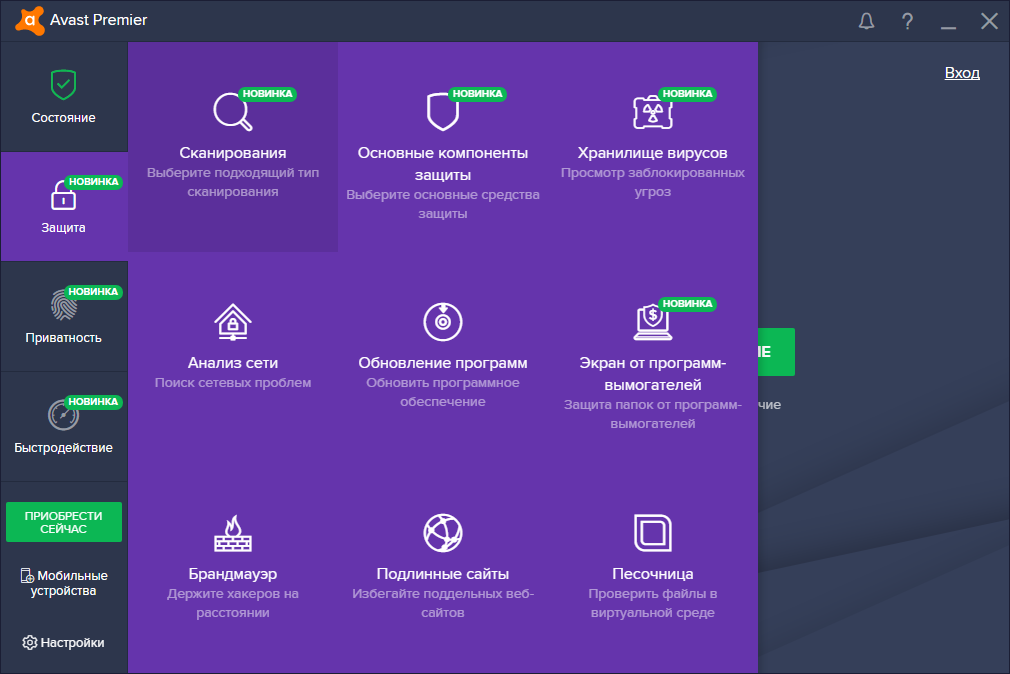Click the Avast logo in title bar
Viewport: 1010px width, 674px height.
point(30,21)
